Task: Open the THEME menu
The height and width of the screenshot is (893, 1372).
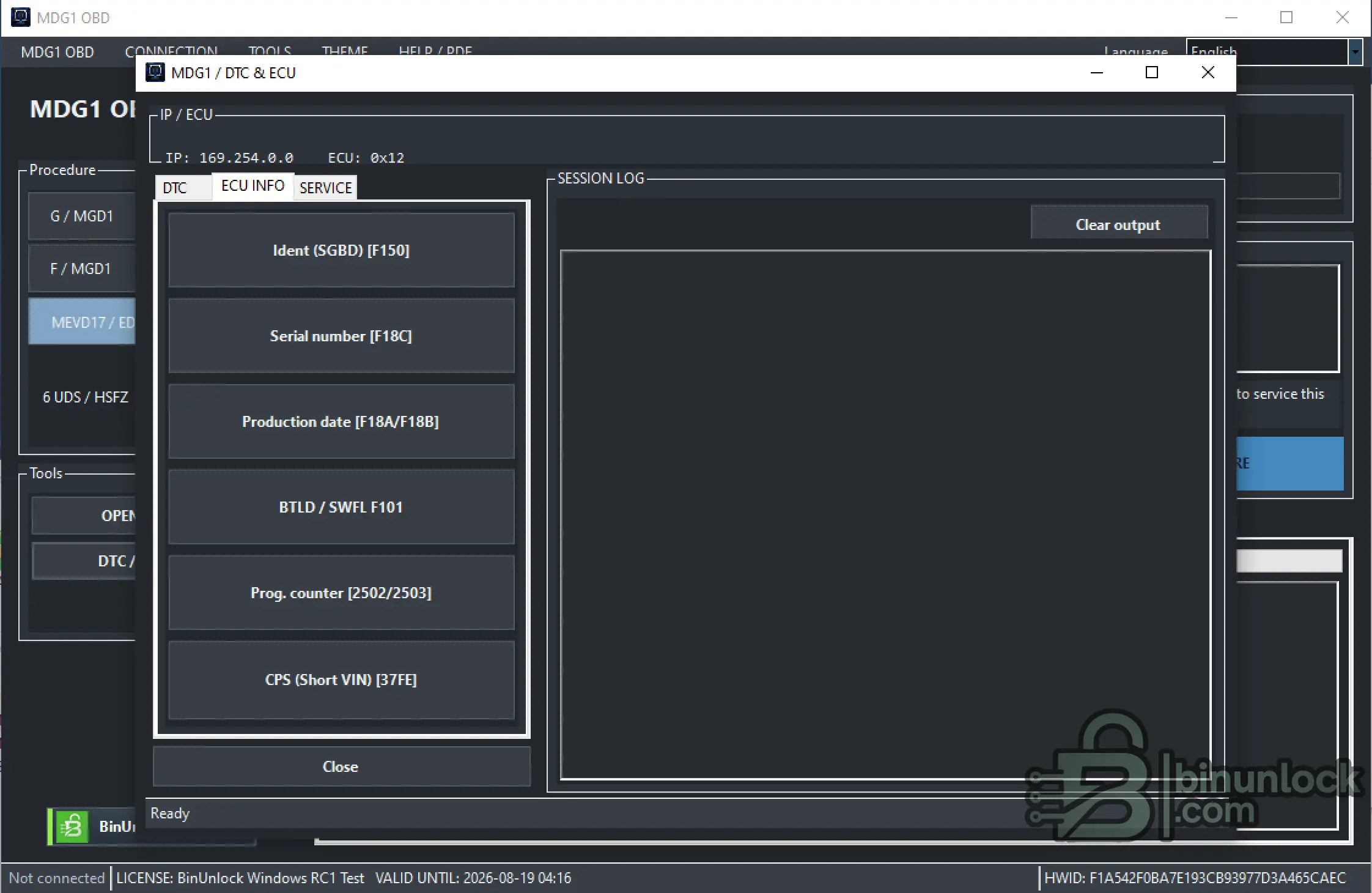Action: pos(345,51)
